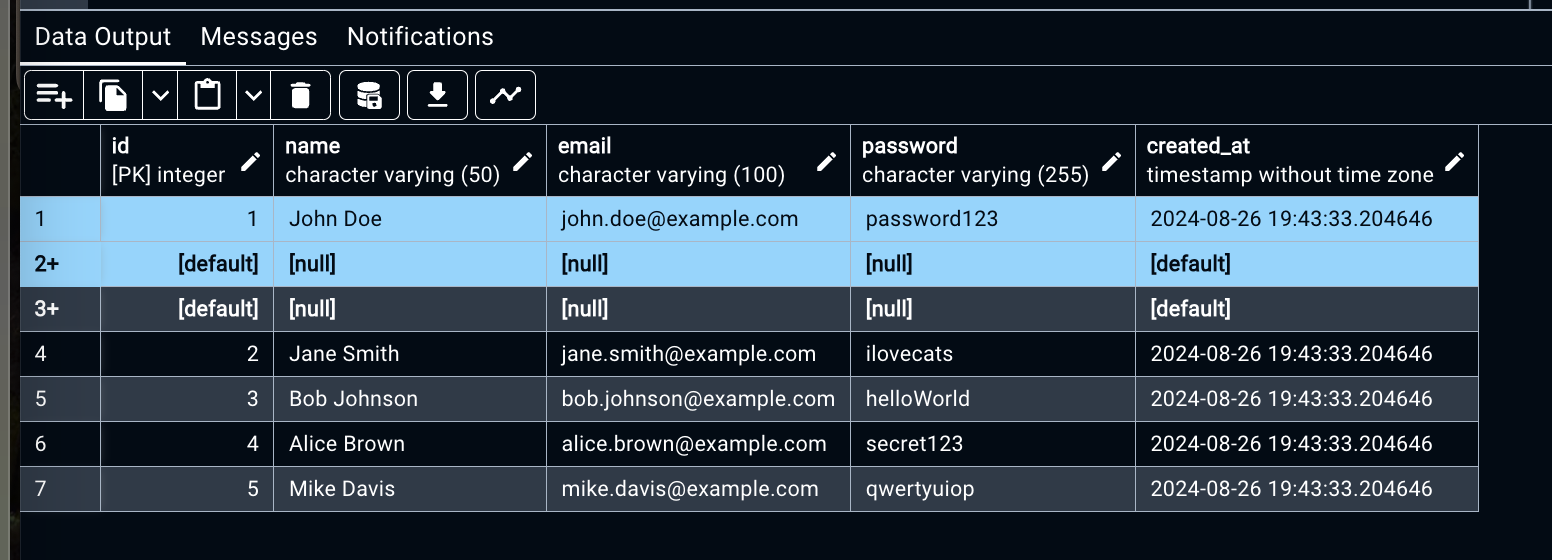Expand the copy options dropdown arrow

coord(160,95)
